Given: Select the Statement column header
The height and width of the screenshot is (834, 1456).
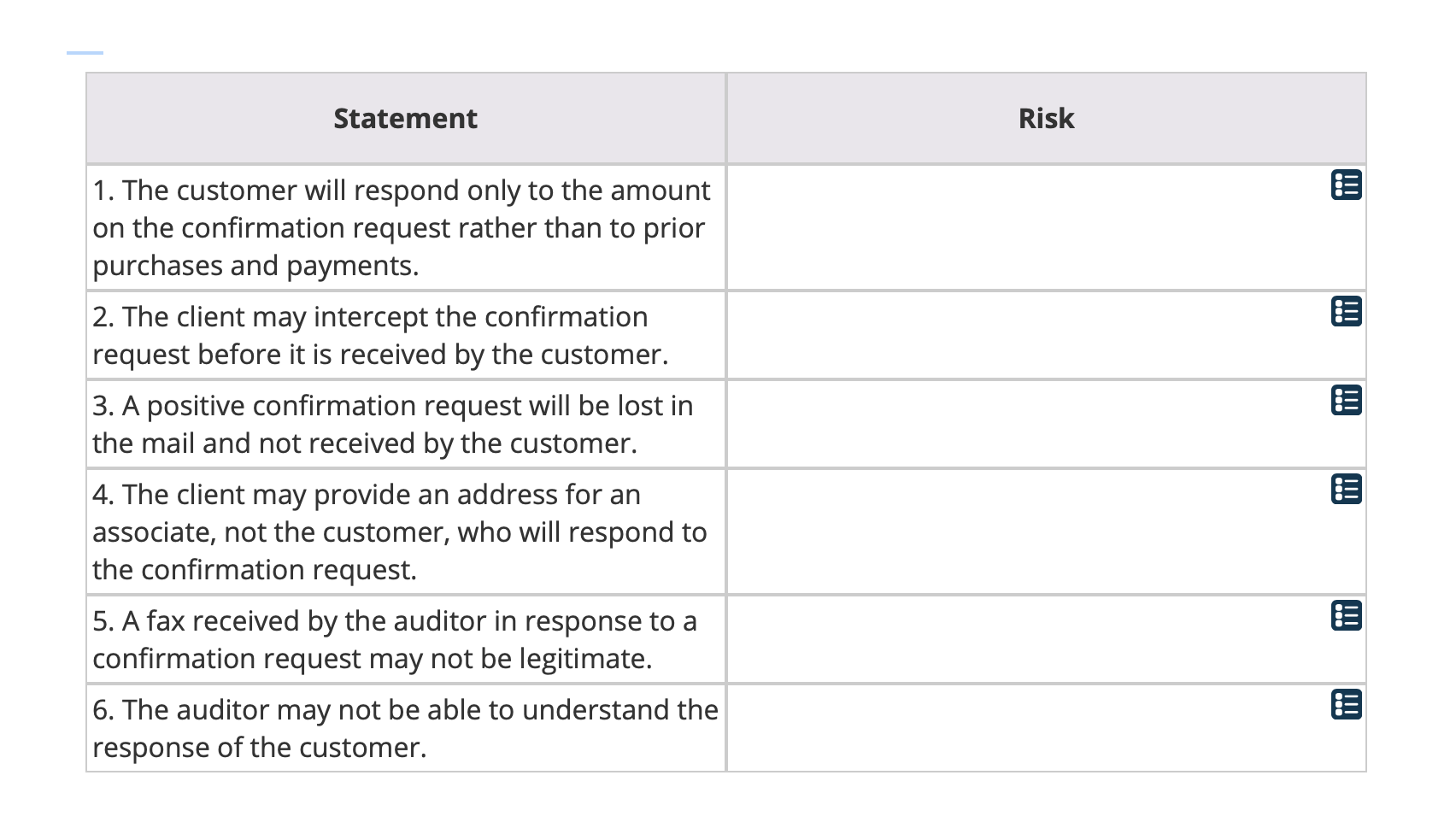Looking at the screenshot, I should (405, 118).
